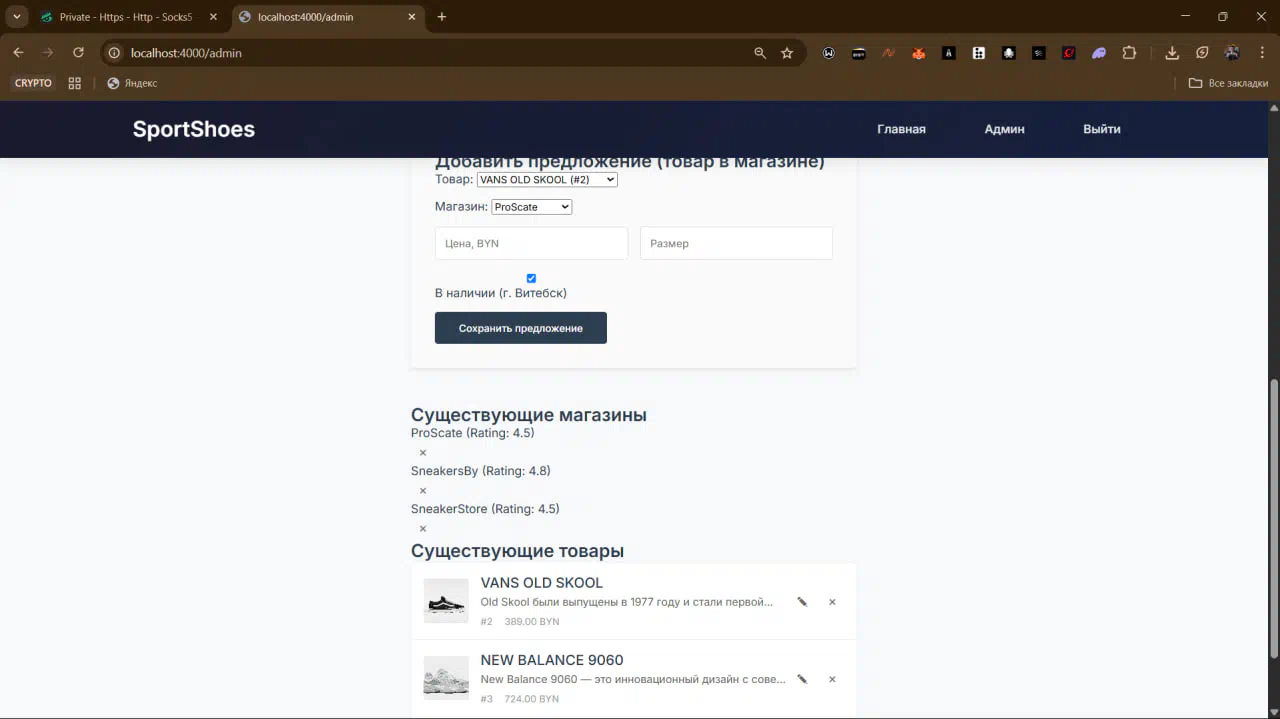Click the Выйти logout link
This screenshot has height=719, width=1280.
(x=1101, y=129)
